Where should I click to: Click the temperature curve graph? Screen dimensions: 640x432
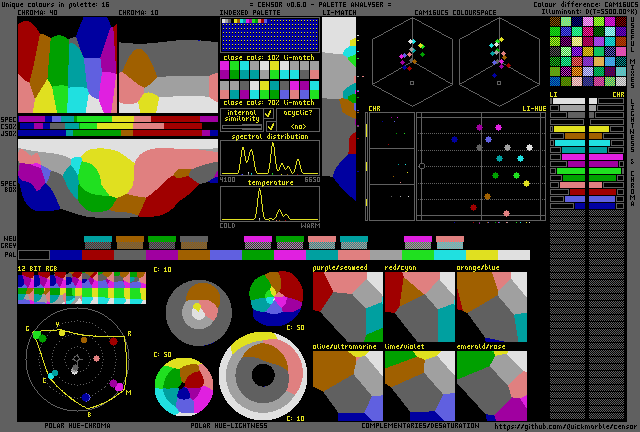coord(270,204)
